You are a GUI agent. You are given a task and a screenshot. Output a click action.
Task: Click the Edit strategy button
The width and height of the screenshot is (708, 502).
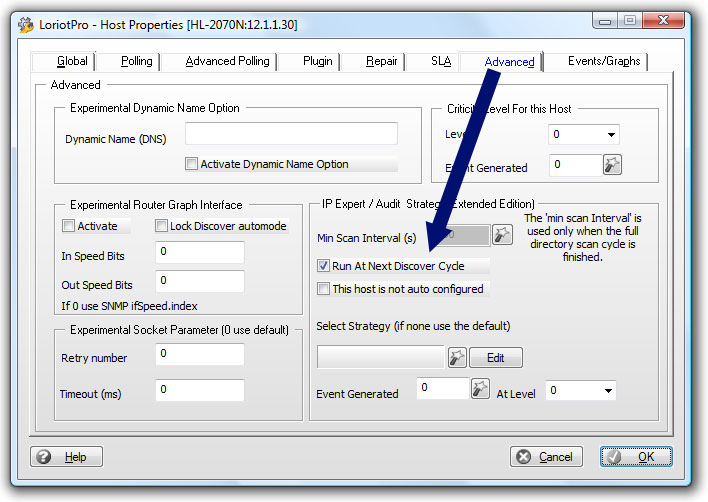click(x=496, y=358)
